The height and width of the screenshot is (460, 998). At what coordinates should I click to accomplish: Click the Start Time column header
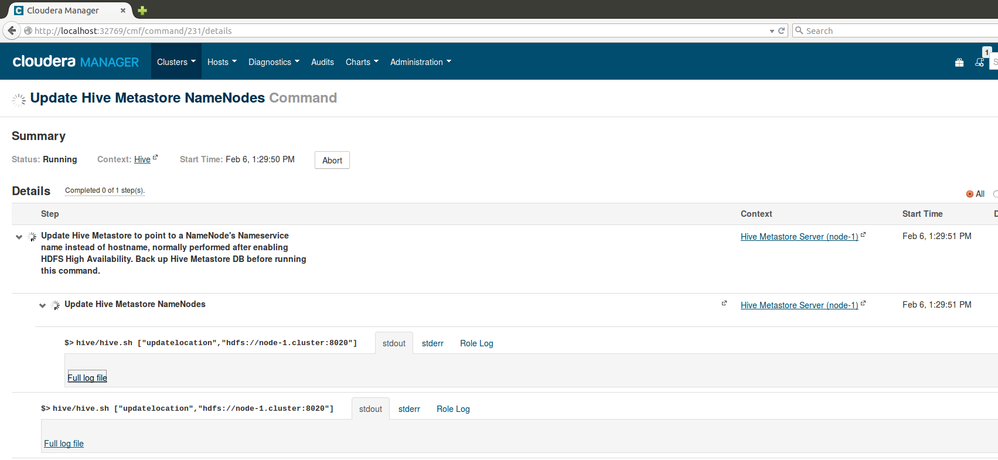(x=922, y=214)
